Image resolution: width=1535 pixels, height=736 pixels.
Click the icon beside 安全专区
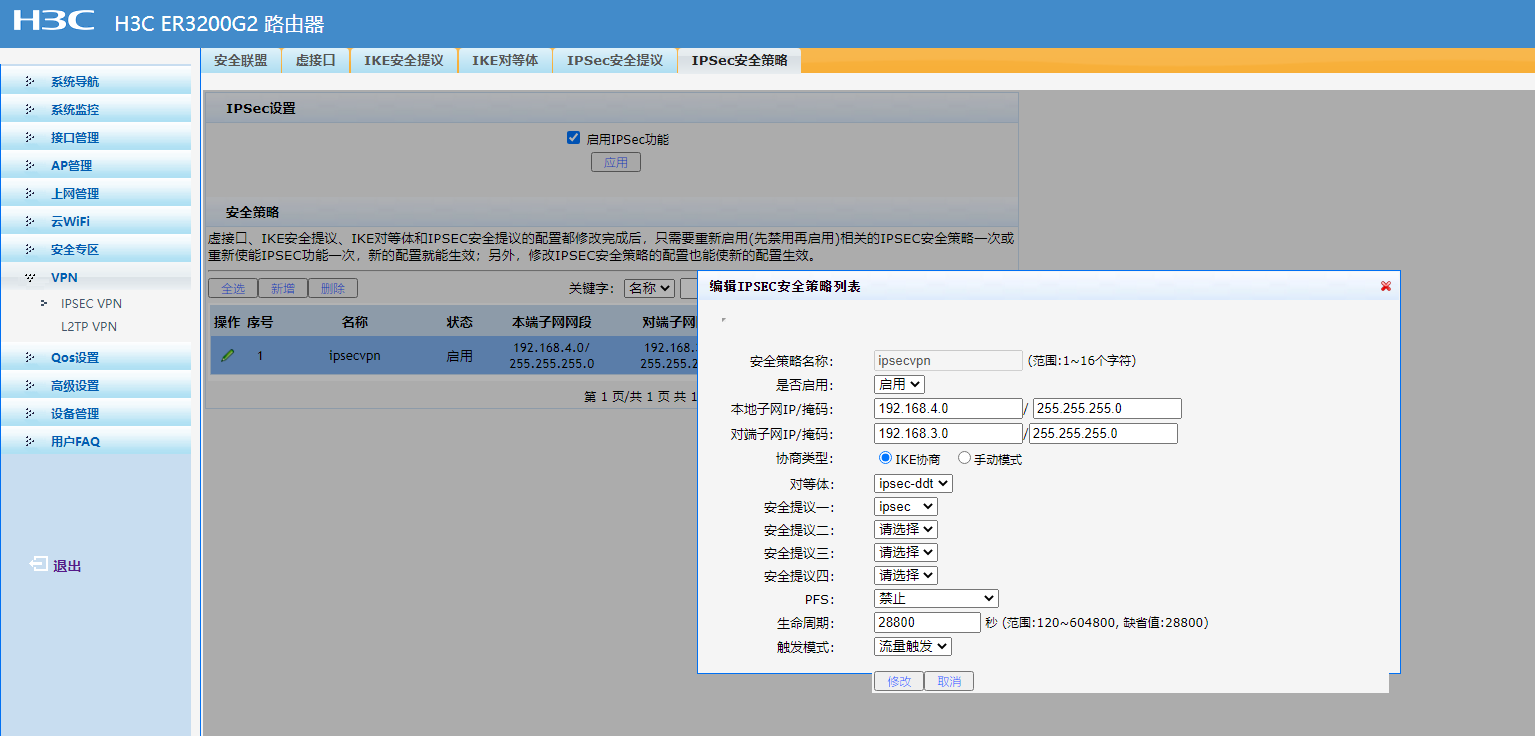[30, 250]
